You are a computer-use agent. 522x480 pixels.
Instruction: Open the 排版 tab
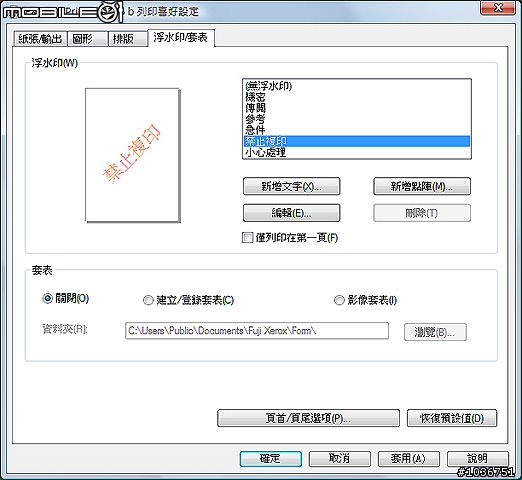pyautogui.click(x=128, y=39)
